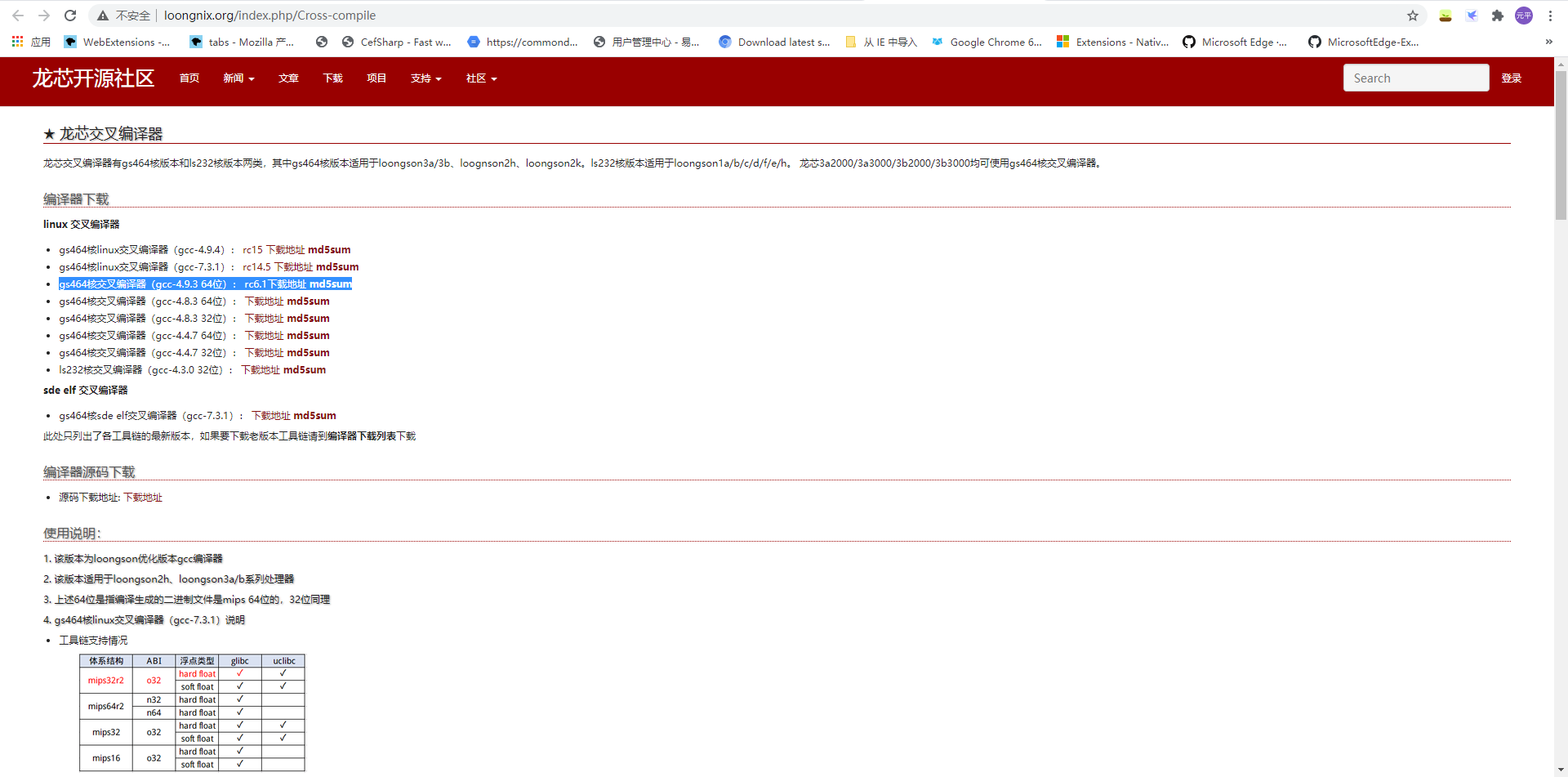Open the Chrome three-dot menu
This screenshot has height=777, width=1568.
[1550, 16]
